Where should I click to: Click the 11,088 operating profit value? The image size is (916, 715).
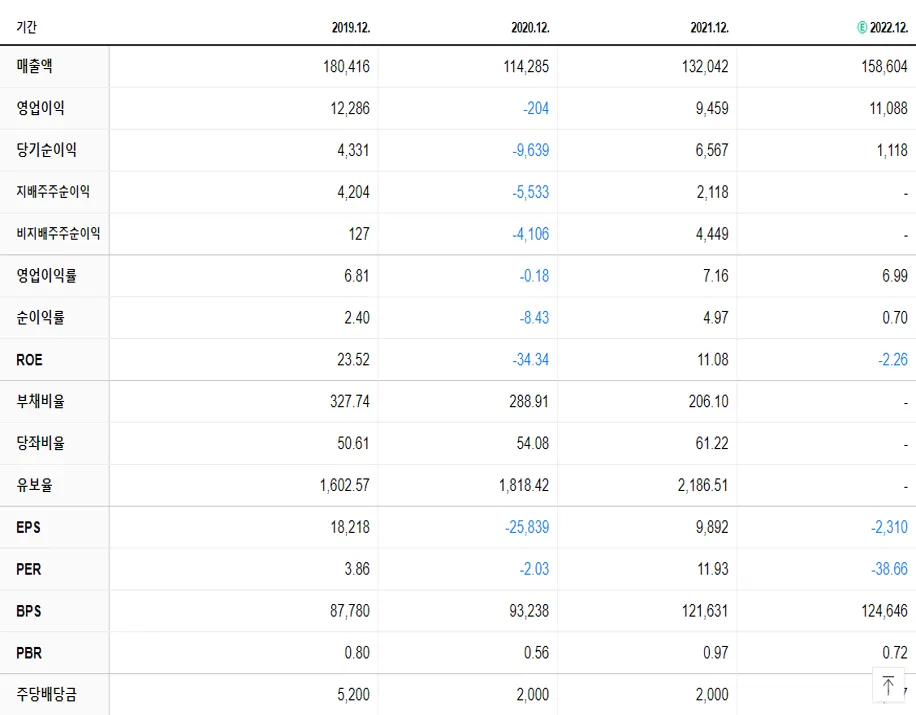pyautogui.click(x=889, y=109)
